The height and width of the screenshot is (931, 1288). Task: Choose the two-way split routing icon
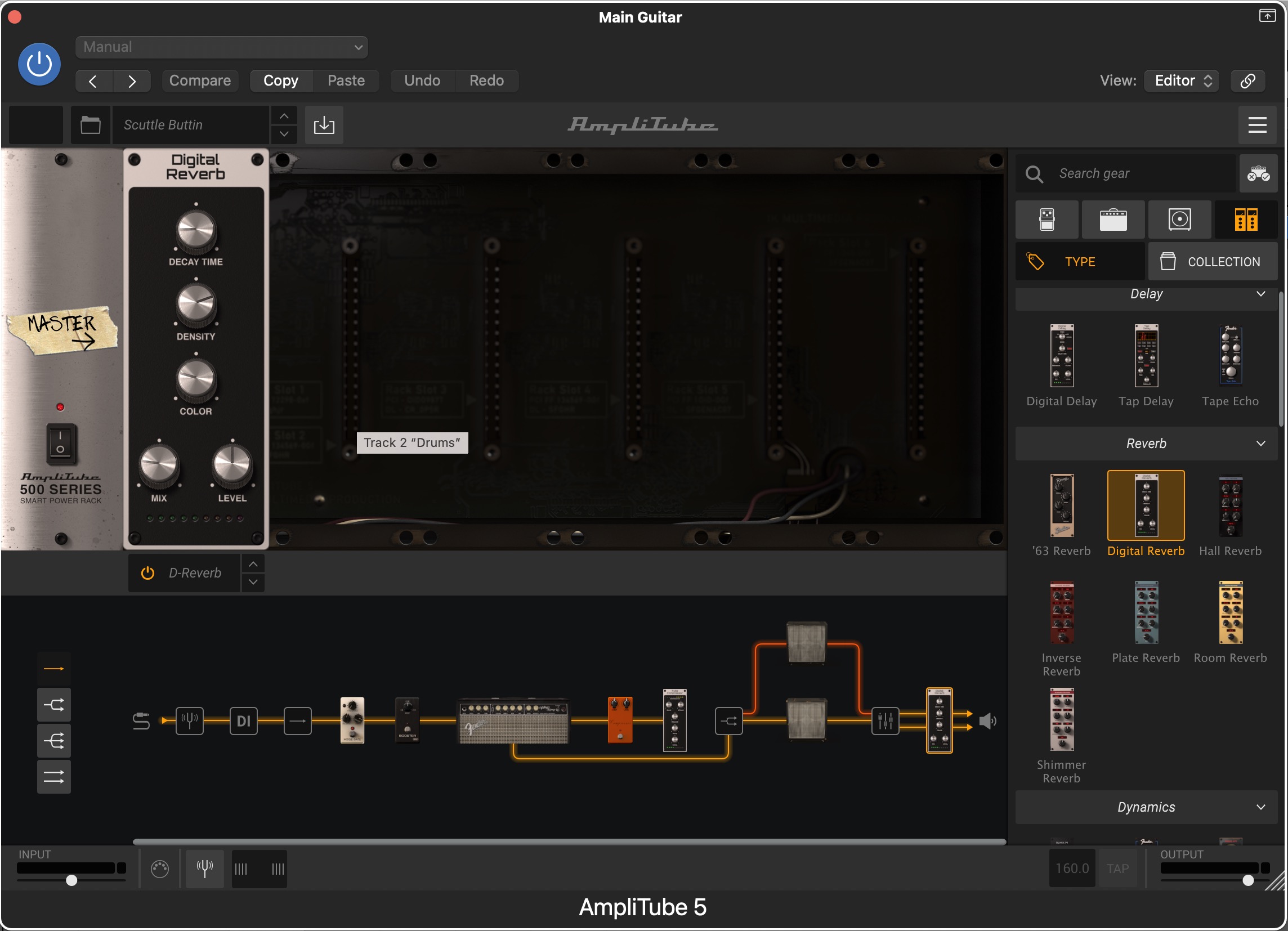(54, 706)
